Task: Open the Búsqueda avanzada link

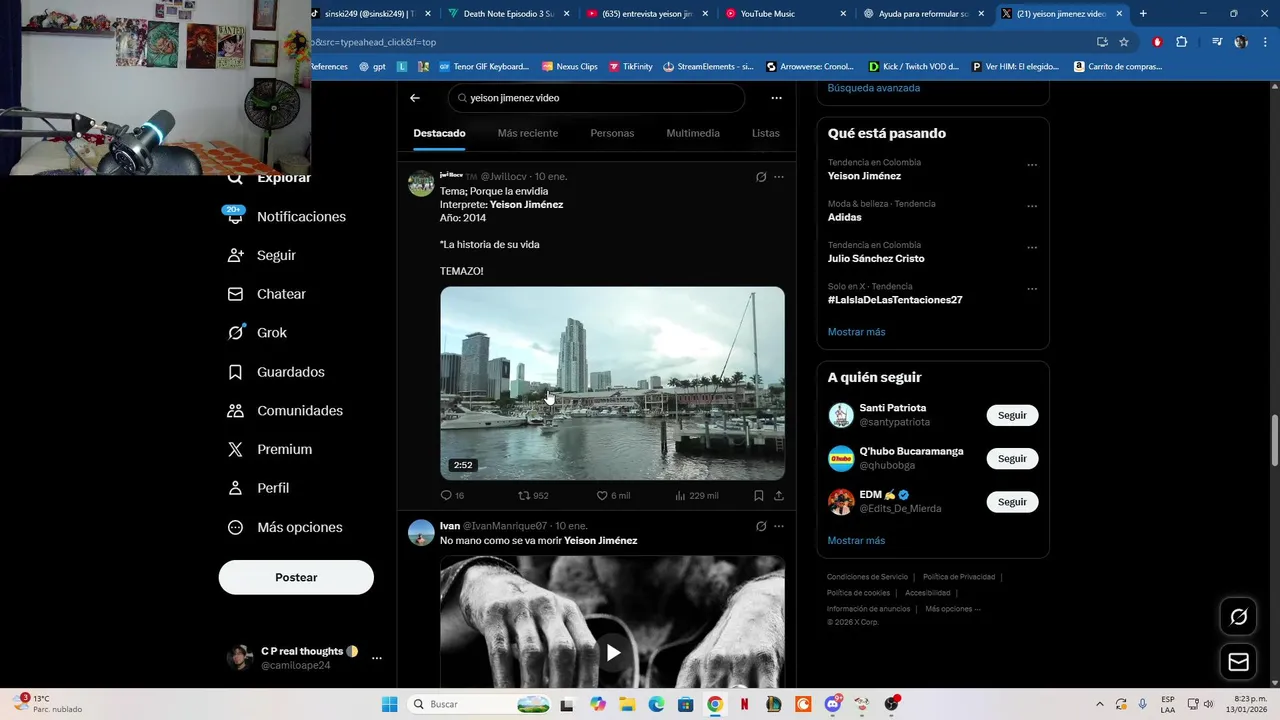Action: coord(874,88)
